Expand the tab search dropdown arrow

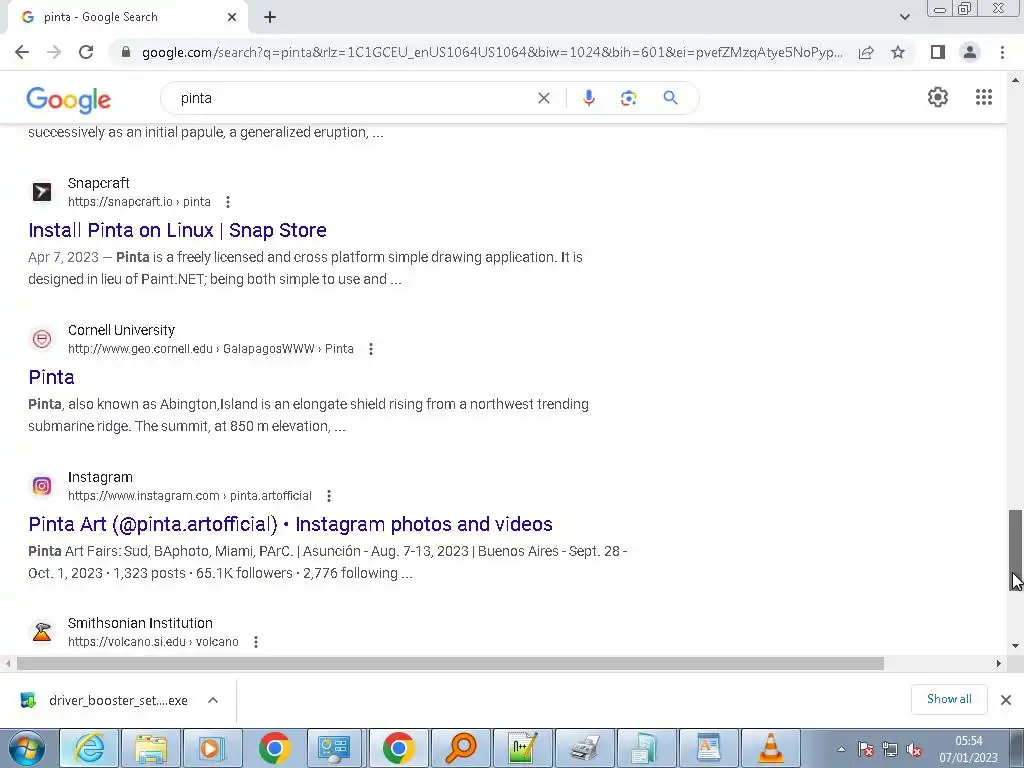pyautogui.click(x=904, y=17)
